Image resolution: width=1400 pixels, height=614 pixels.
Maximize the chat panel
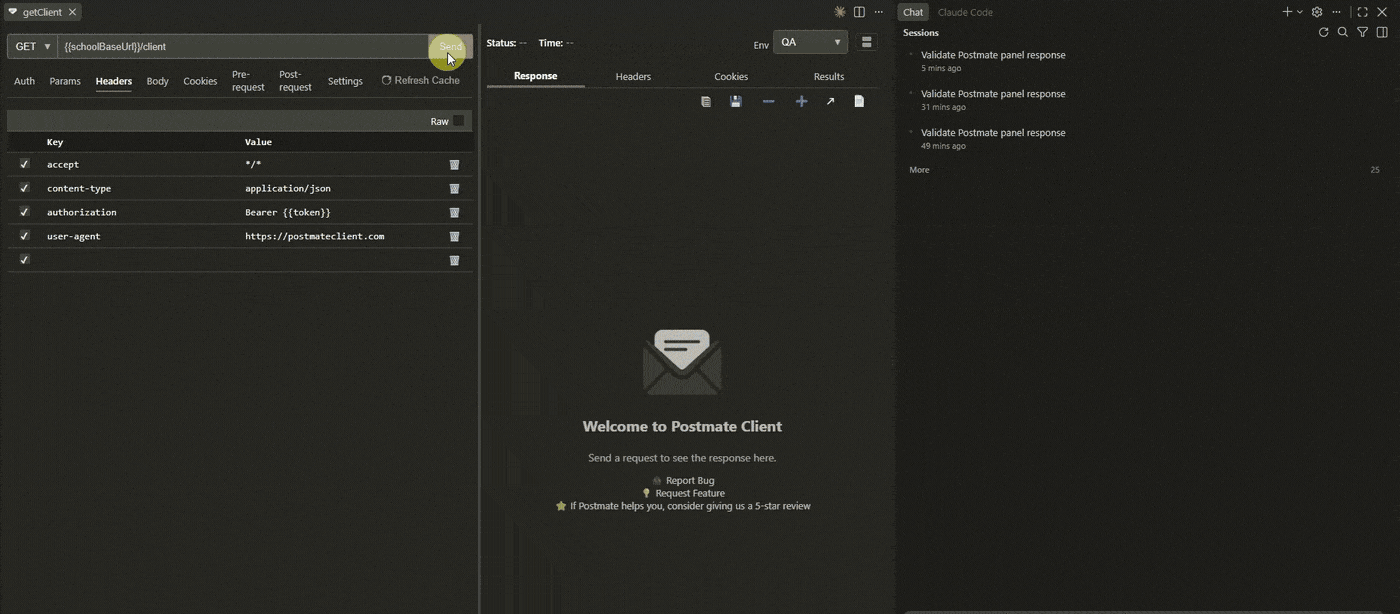tap(1362, 12)
